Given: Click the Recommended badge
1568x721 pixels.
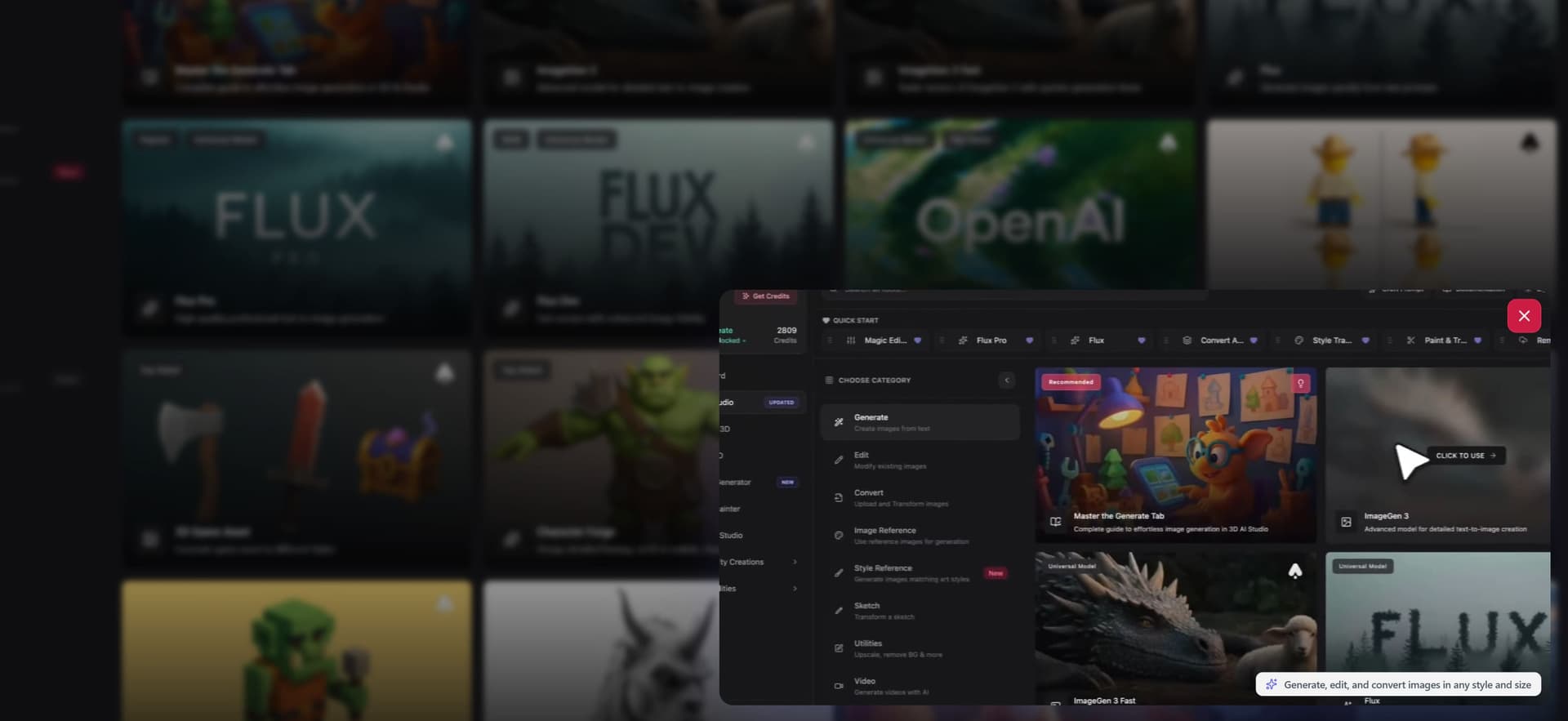Looking at the screenshot, I should pos(1070,382).
